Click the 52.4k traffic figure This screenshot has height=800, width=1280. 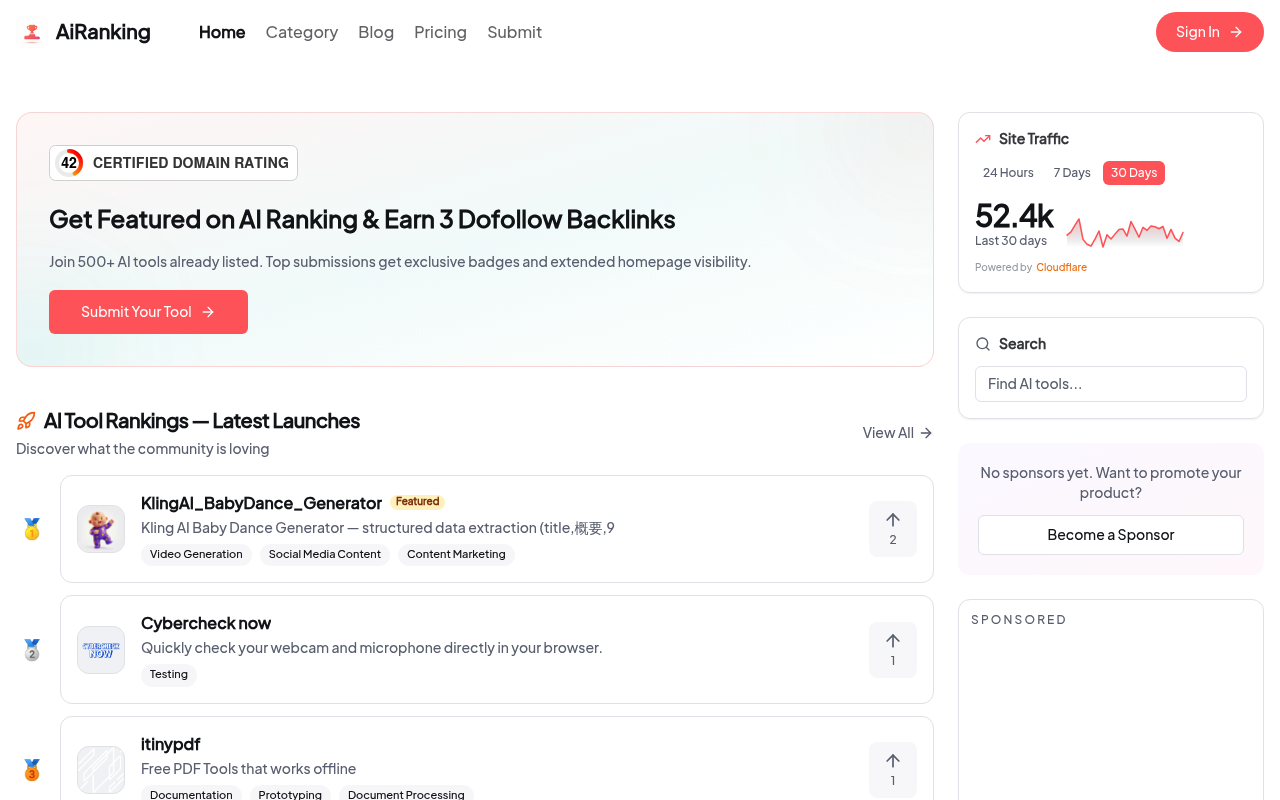pyautogui.click(x=1014, y=216)
